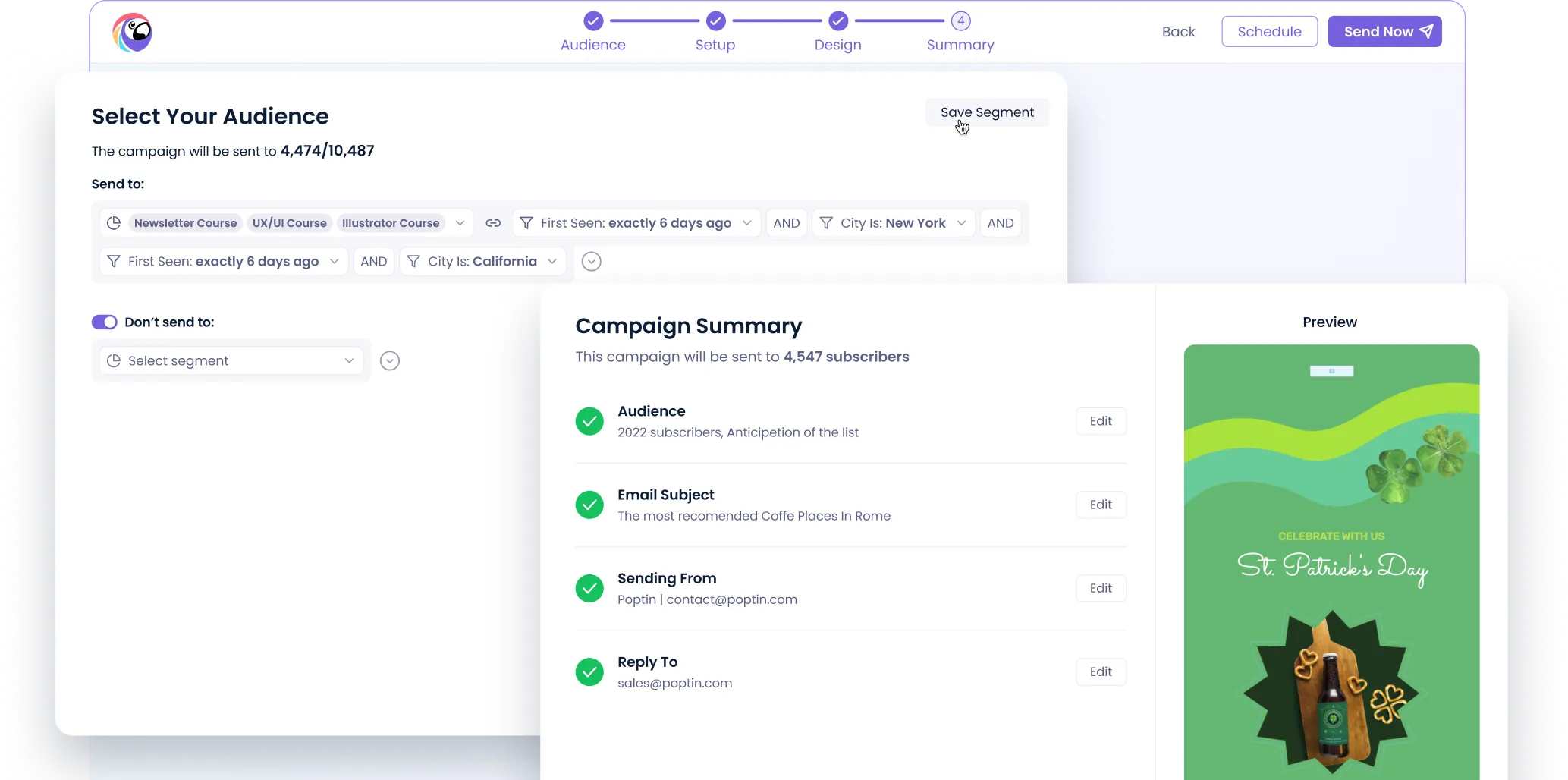Viewport: 1568px width, 780px height.
Task: Click the Preview heading
Action: click(x=1330, y=322)
